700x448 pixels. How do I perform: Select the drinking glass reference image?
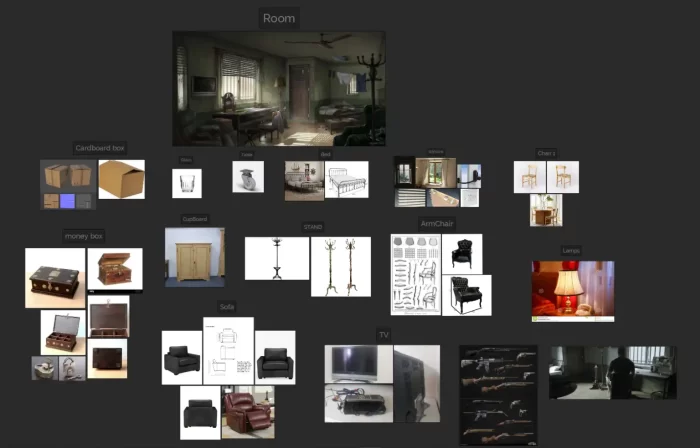(187, 183)
